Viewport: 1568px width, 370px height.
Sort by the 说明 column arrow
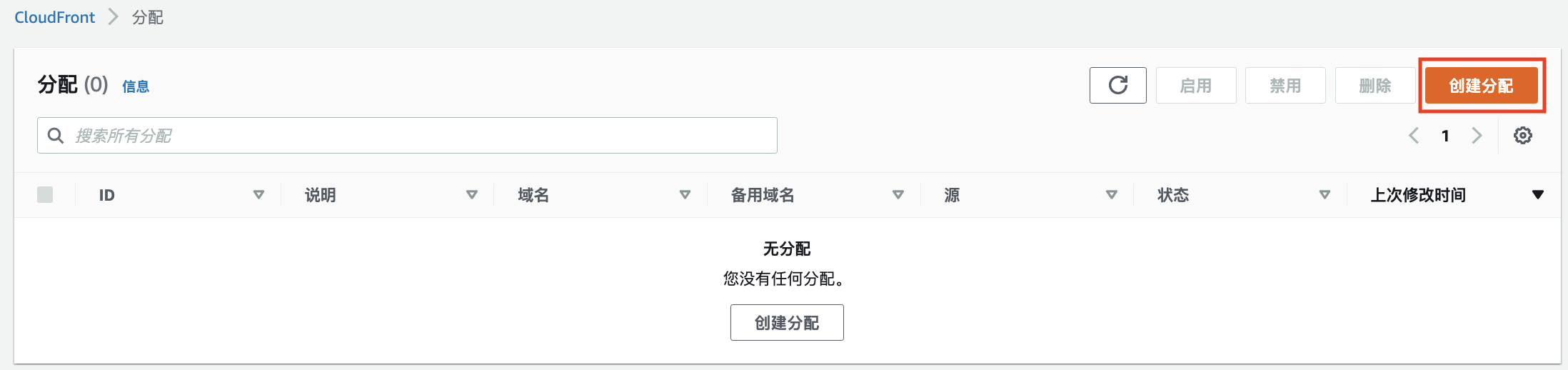point(471,195)
